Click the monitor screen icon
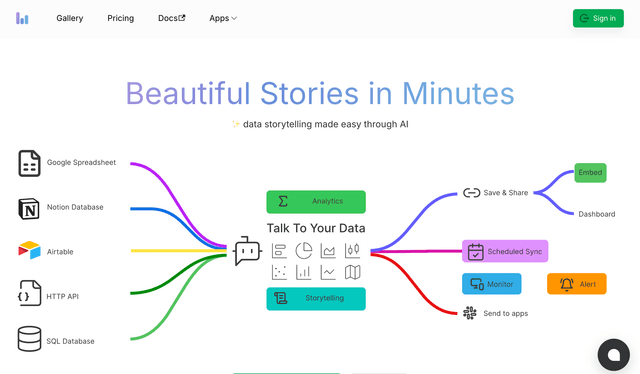 point(477,284)
